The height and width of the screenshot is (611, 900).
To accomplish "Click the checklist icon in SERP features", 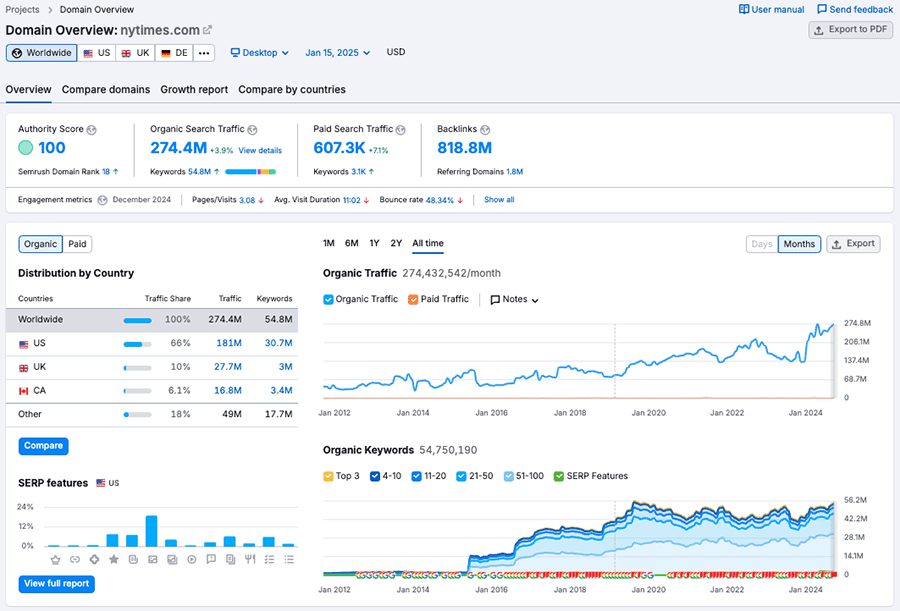I will 269,559.
